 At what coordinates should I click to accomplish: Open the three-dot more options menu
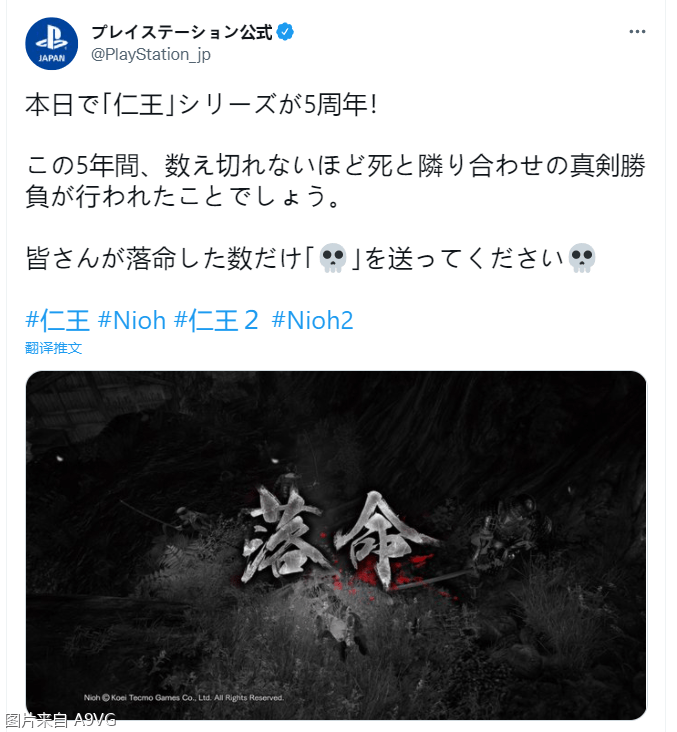coord(637,32)
